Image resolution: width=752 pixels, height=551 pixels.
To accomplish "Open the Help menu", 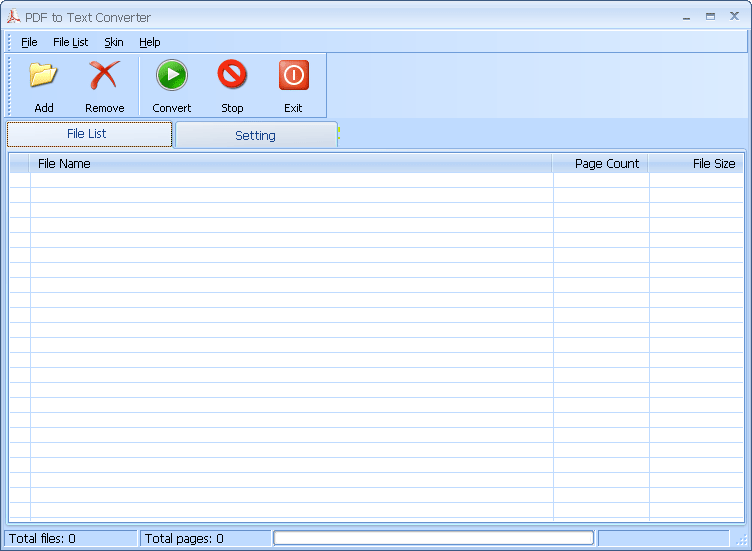I will click(150, 42).
